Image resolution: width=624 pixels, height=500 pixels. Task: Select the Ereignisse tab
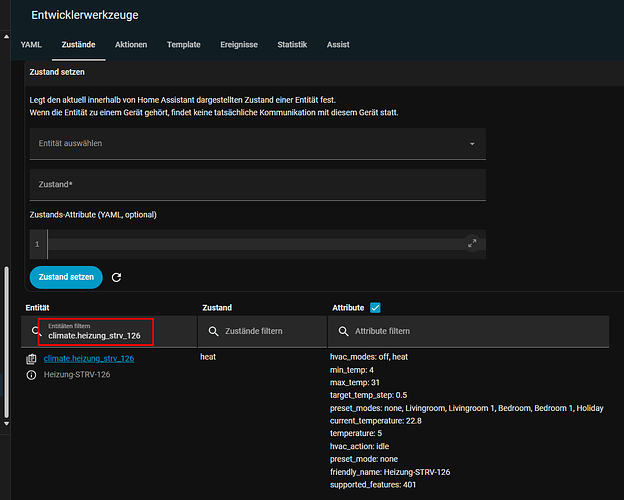pos(239,45)
